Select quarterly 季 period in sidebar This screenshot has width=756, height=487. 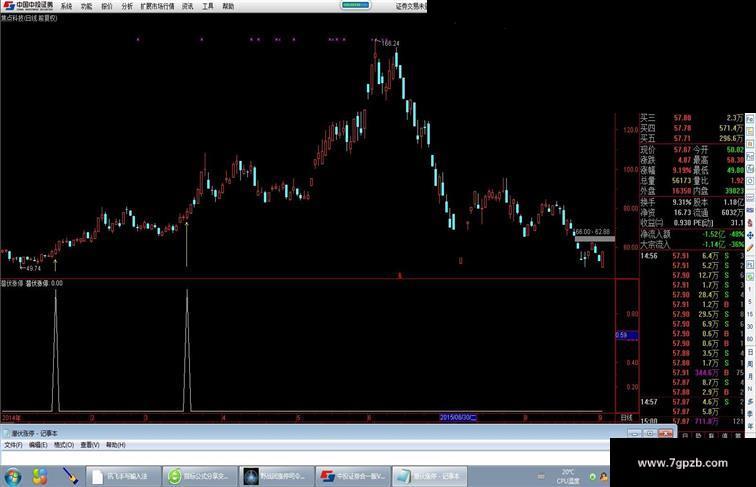pos(750,413)
